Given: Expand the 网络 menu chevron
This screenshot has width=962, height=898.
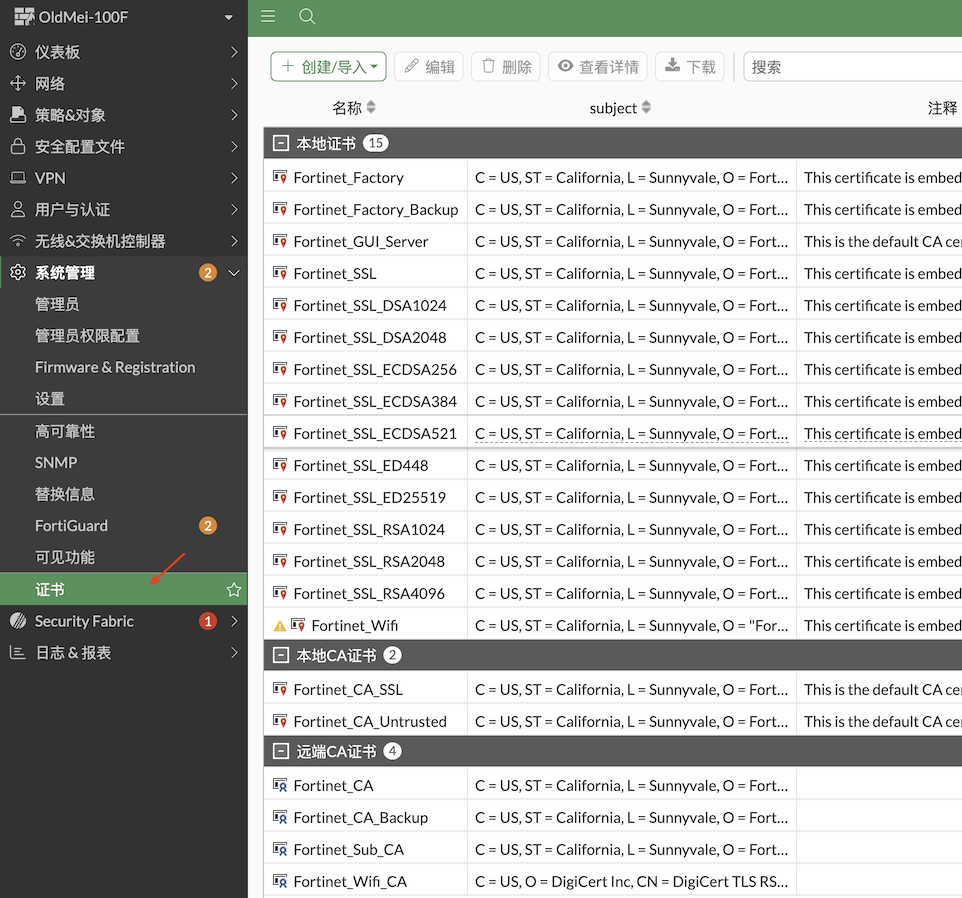Looking at the screenshot, I should 234,83.
